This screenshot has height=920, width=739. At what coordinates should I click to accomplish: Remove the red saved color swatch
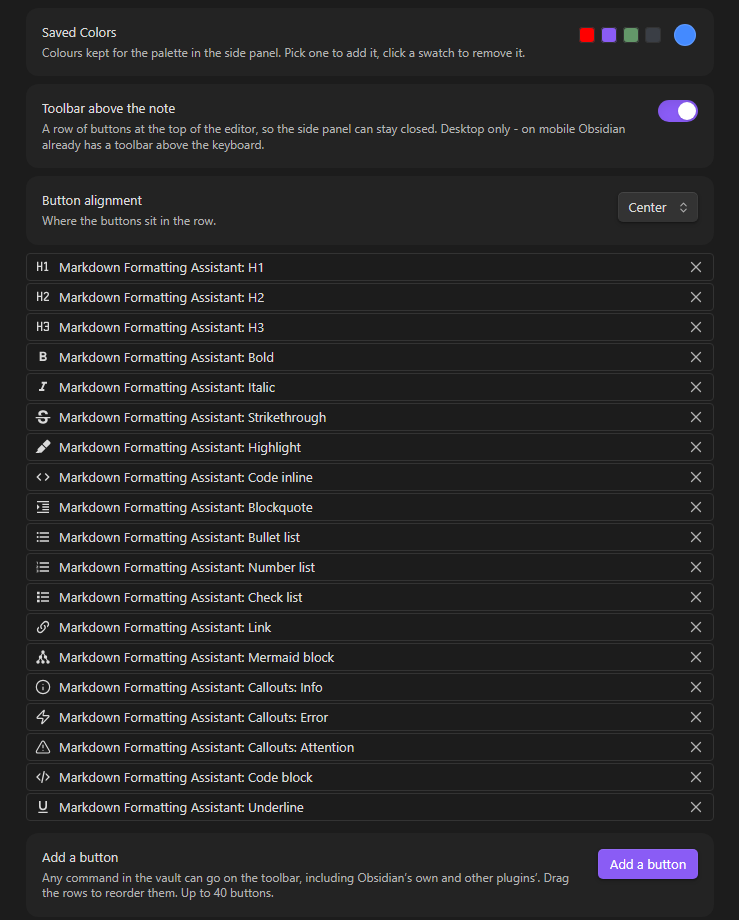pyautogui.click(x=587, y=35)
